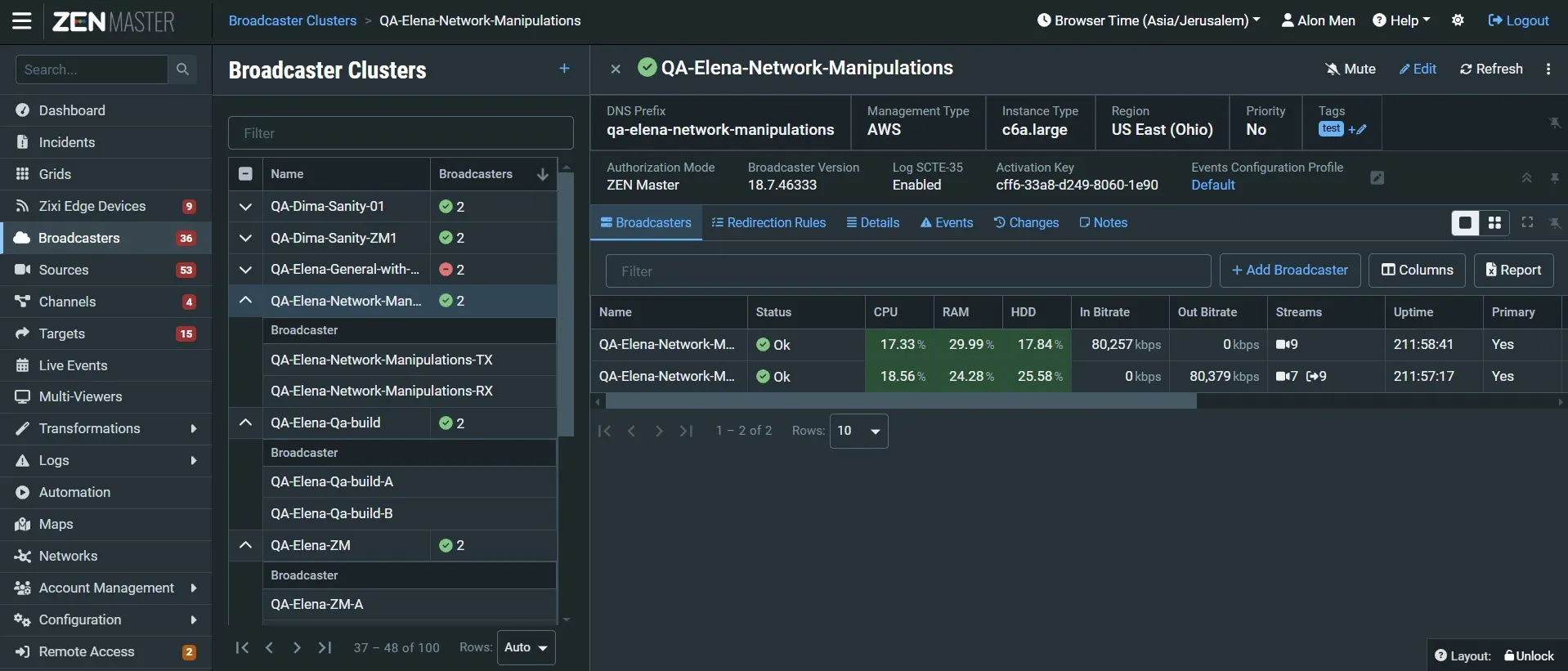The width and height of the screenshot is (1568, 671).
Task: Toggle the select-all checkbox in clusters table
Action: point(245,174)
